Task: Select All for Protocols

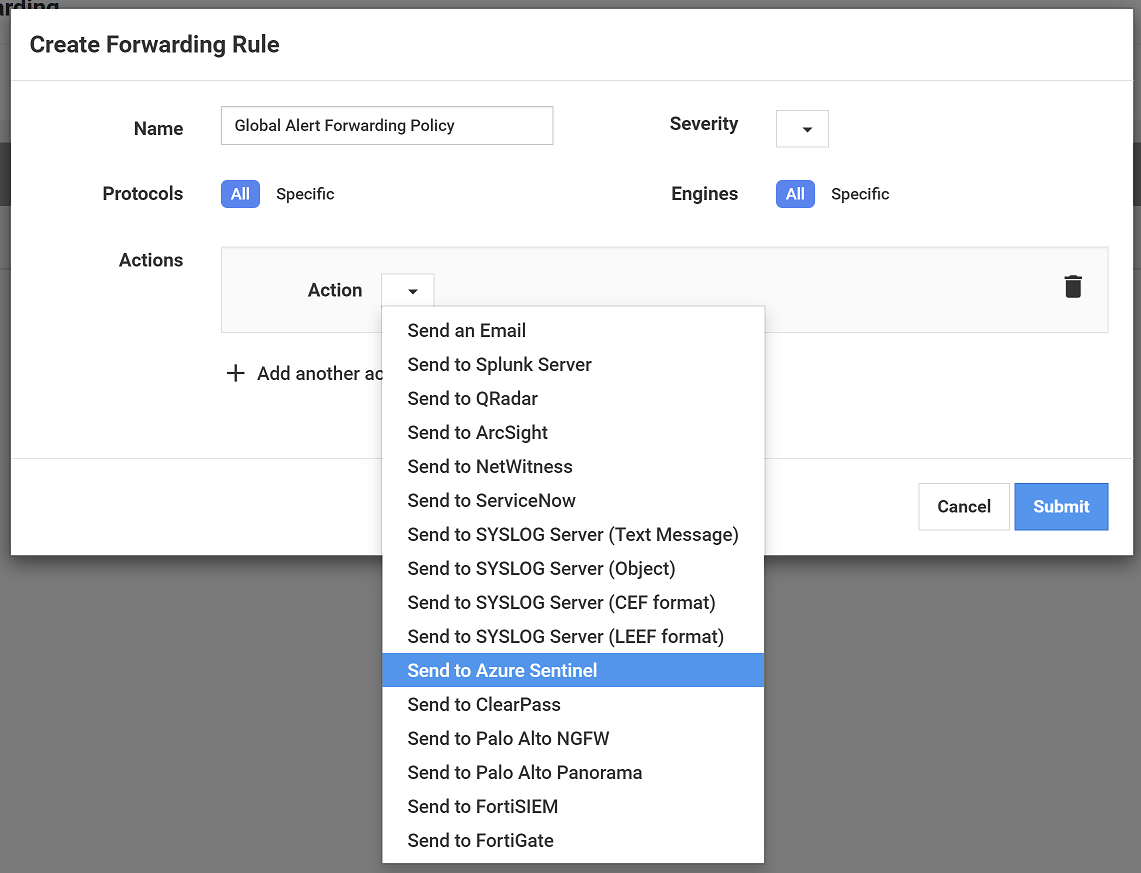Action: point(240,193)
